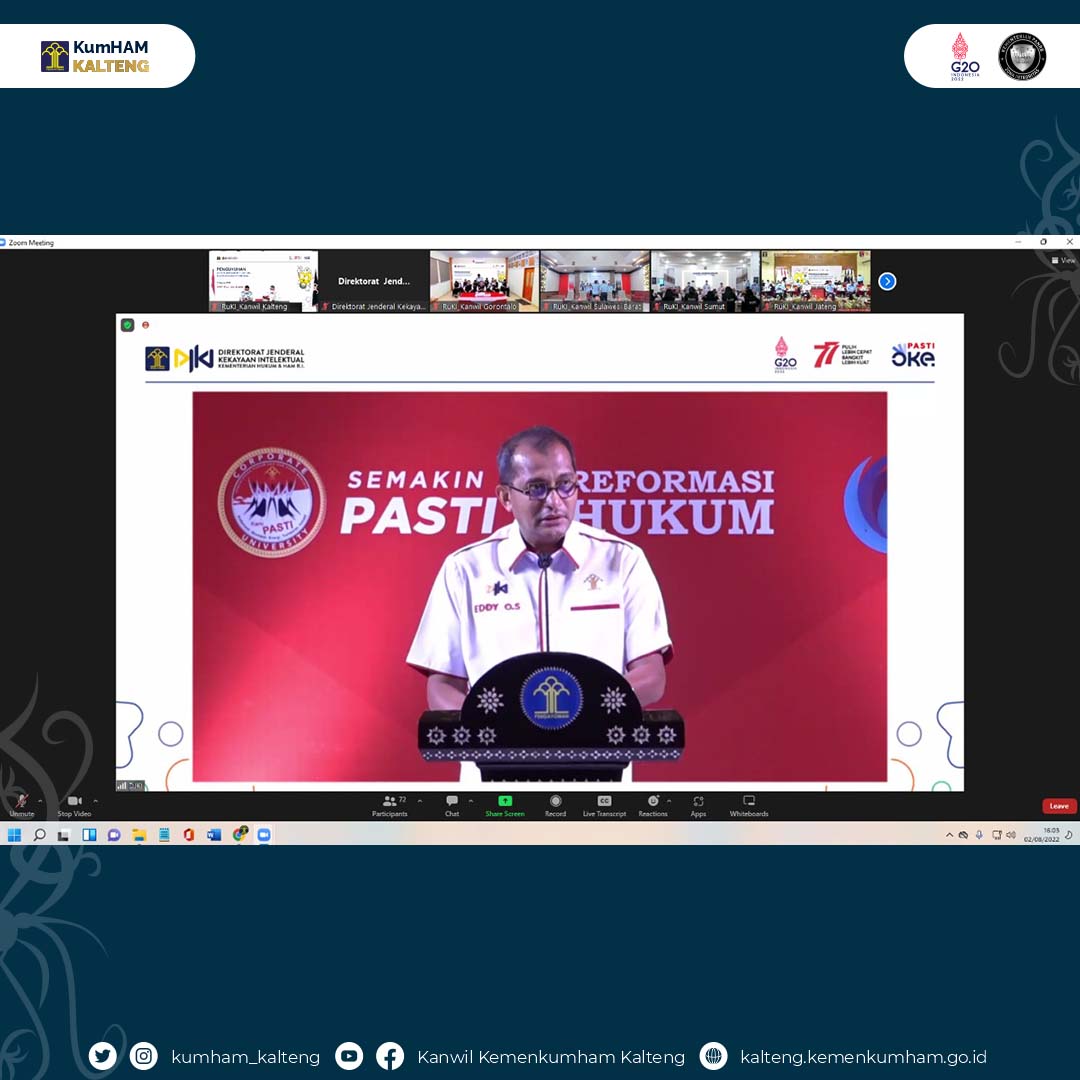Open volume control in system tray

(1010, 835)
